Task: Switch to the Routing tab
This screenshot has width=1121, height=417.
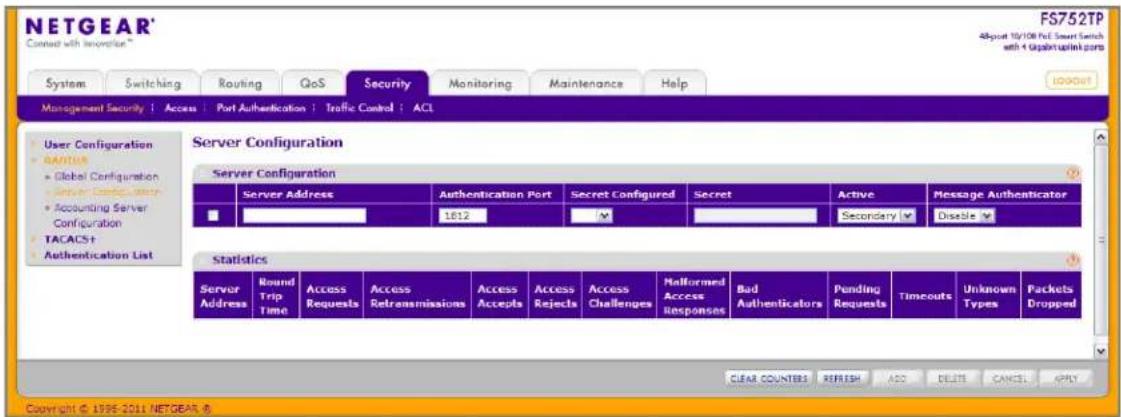Action: point(239,84)
